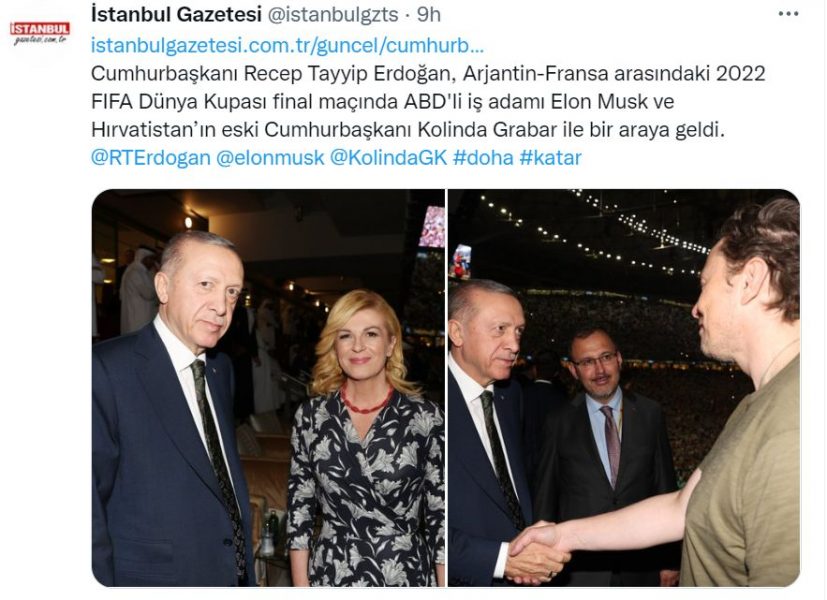Open the left photo of the tweet
This screenshot has width=827, height=600.
click(x=268, y=388)
